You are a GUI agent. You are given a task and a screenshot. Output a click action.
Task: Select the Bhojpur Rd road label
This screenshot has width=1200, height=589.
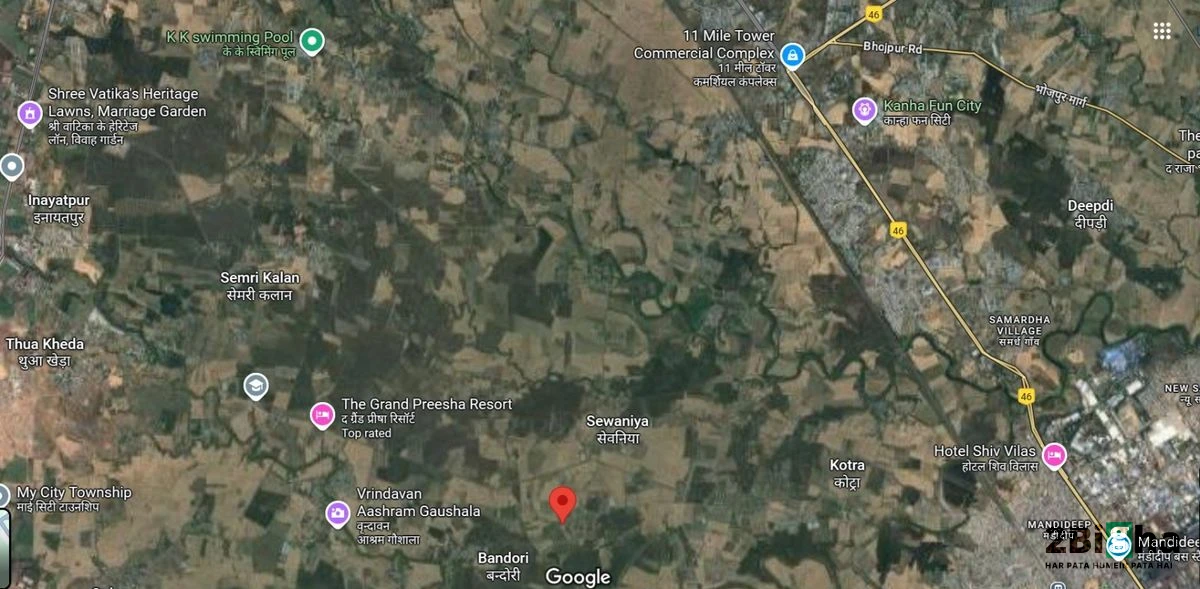click(x=892, y=48)
